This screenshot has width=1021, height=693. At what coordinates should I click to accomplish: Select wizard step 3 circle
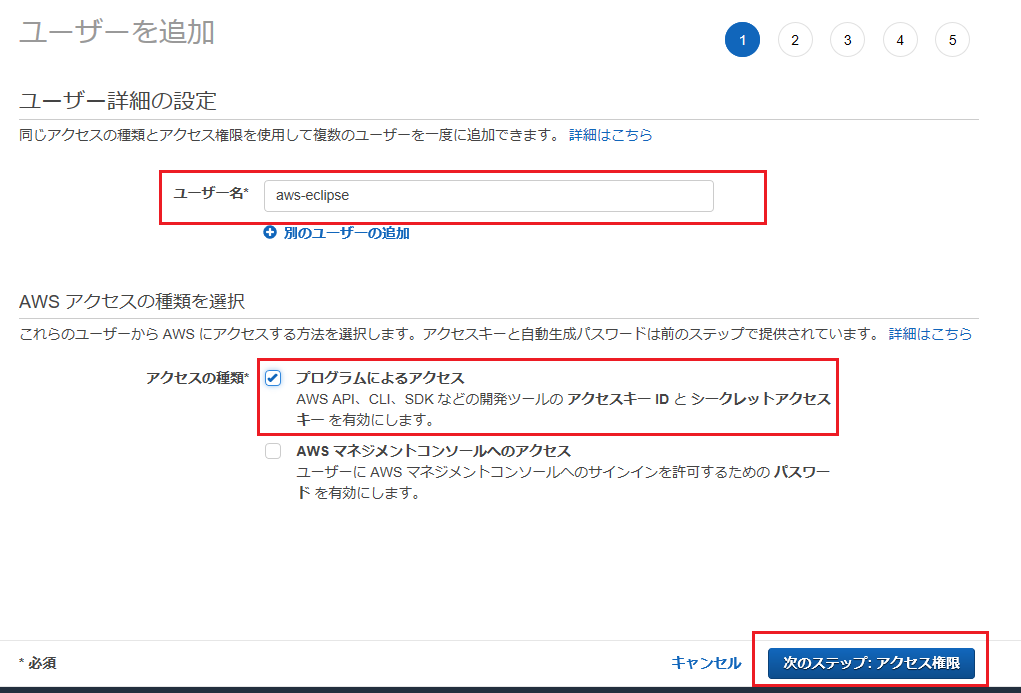coord(847,40)
